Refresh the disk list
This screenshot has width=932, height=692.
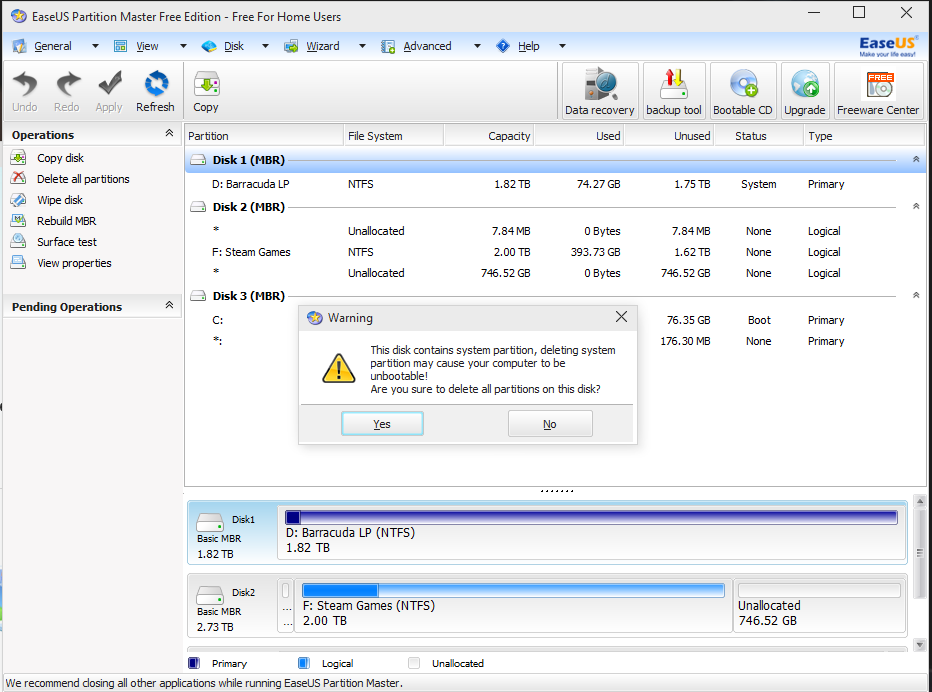pos(155,91)
